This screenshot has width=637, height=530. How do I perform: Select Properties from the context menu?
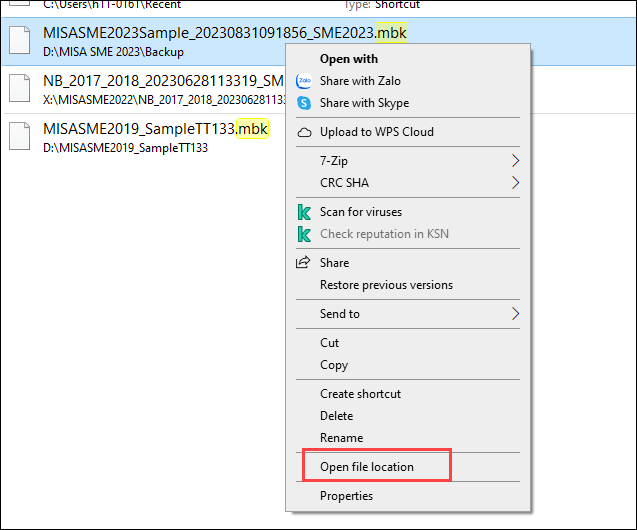tap(346, 496)
